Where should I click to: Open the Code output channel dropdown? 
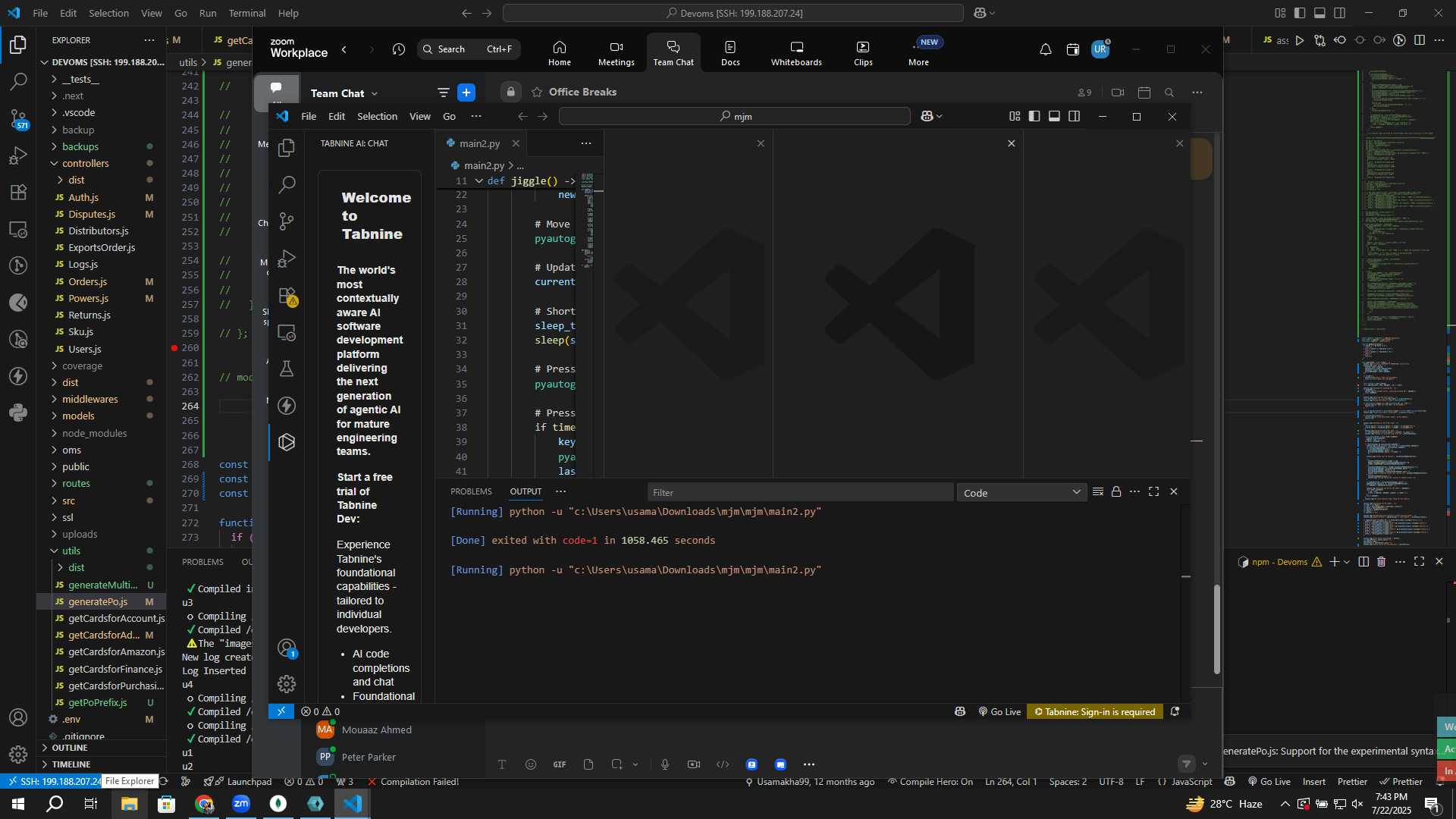(1021, 493)
